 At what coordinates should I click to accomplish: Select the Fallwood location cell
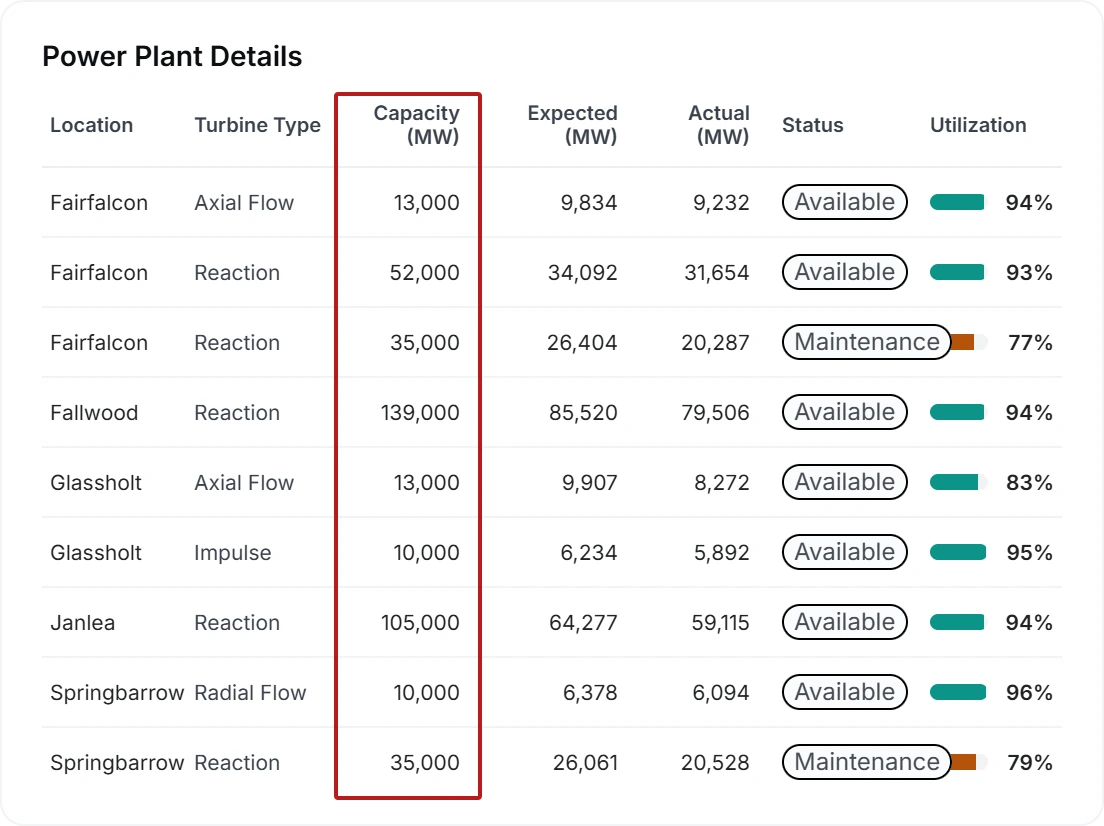click(x=94, y=413)
